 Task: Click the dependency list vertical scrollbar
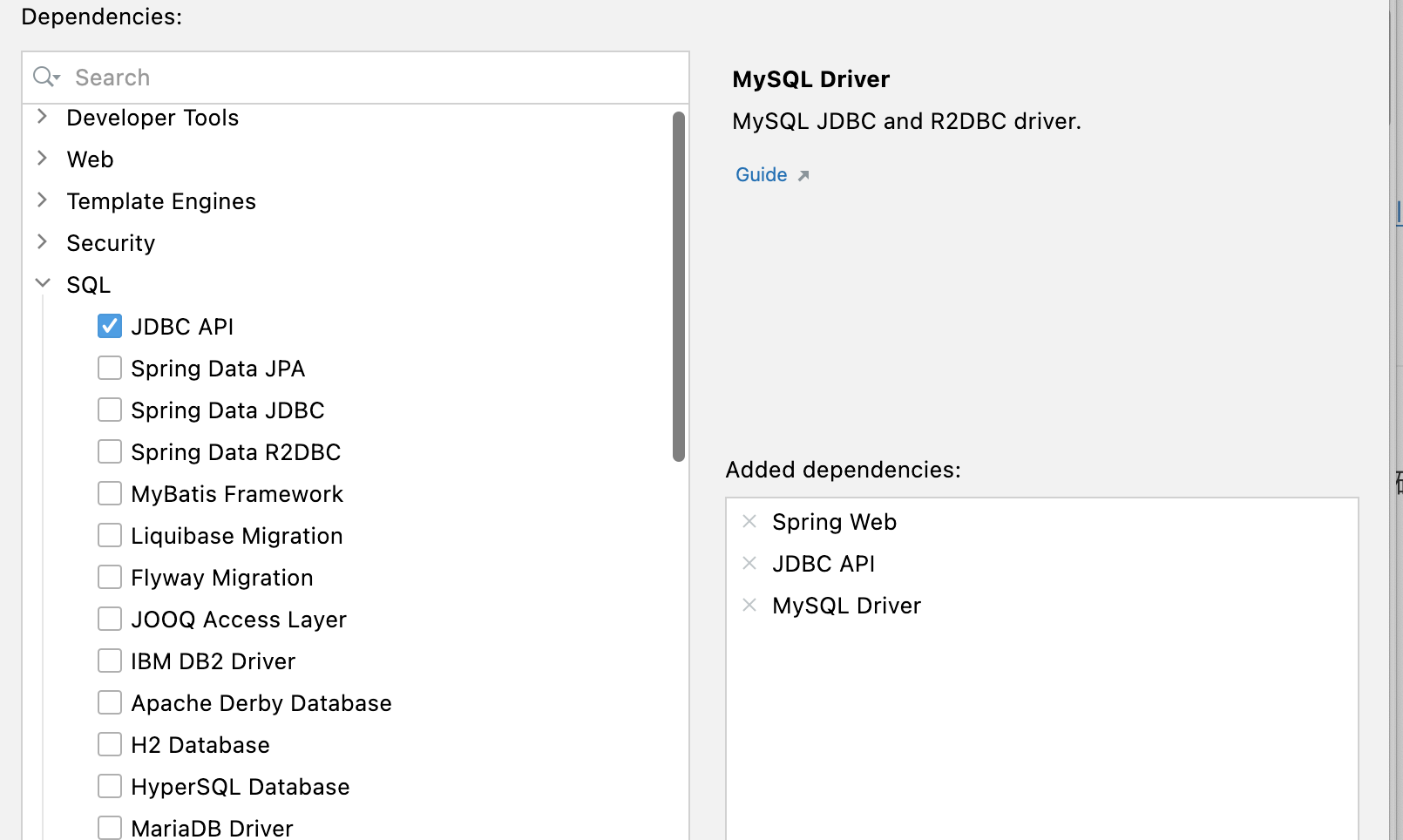click(x=679, y=286)
